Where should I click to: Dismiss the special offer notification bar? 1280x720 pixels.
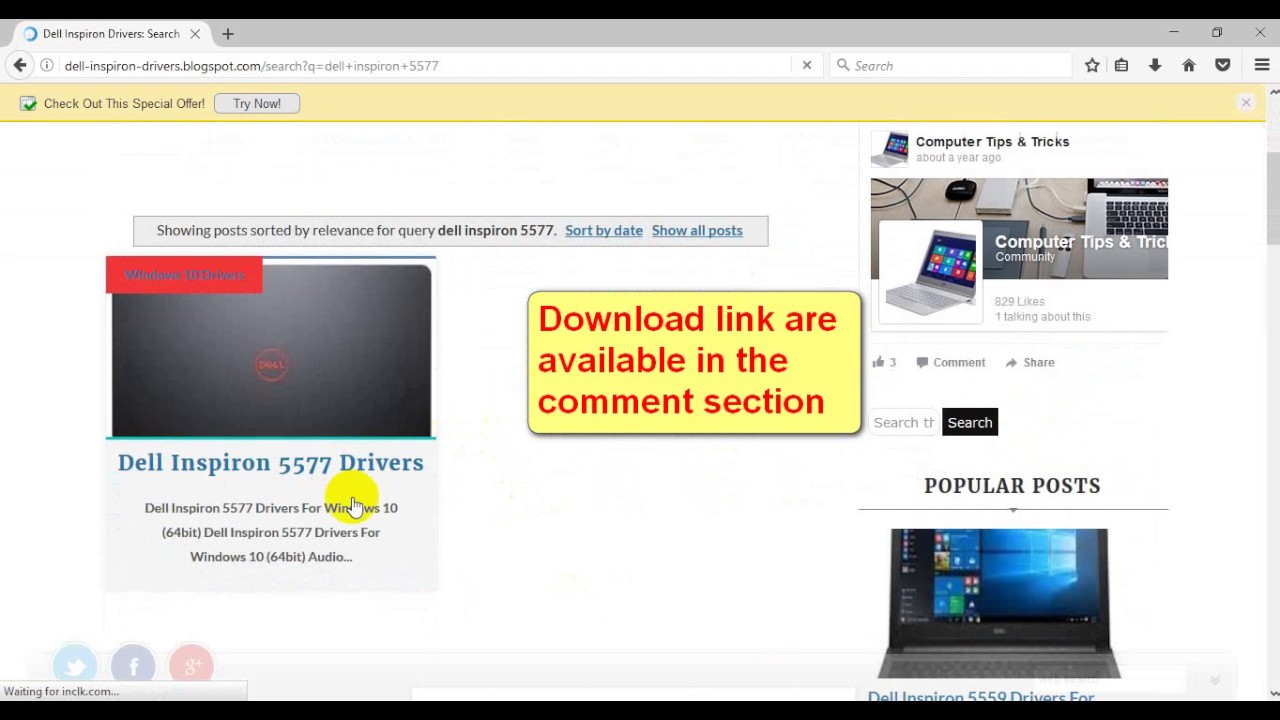point(1246,102)
